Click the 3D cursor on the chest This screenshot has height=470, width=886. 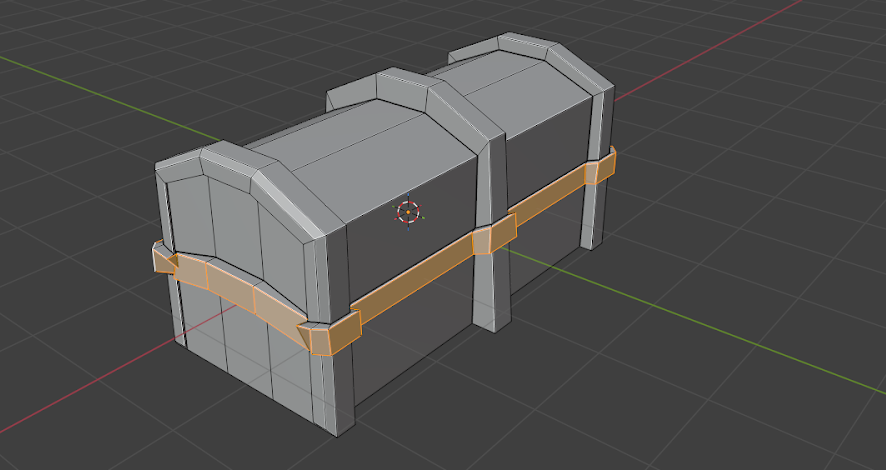(408, 212)
